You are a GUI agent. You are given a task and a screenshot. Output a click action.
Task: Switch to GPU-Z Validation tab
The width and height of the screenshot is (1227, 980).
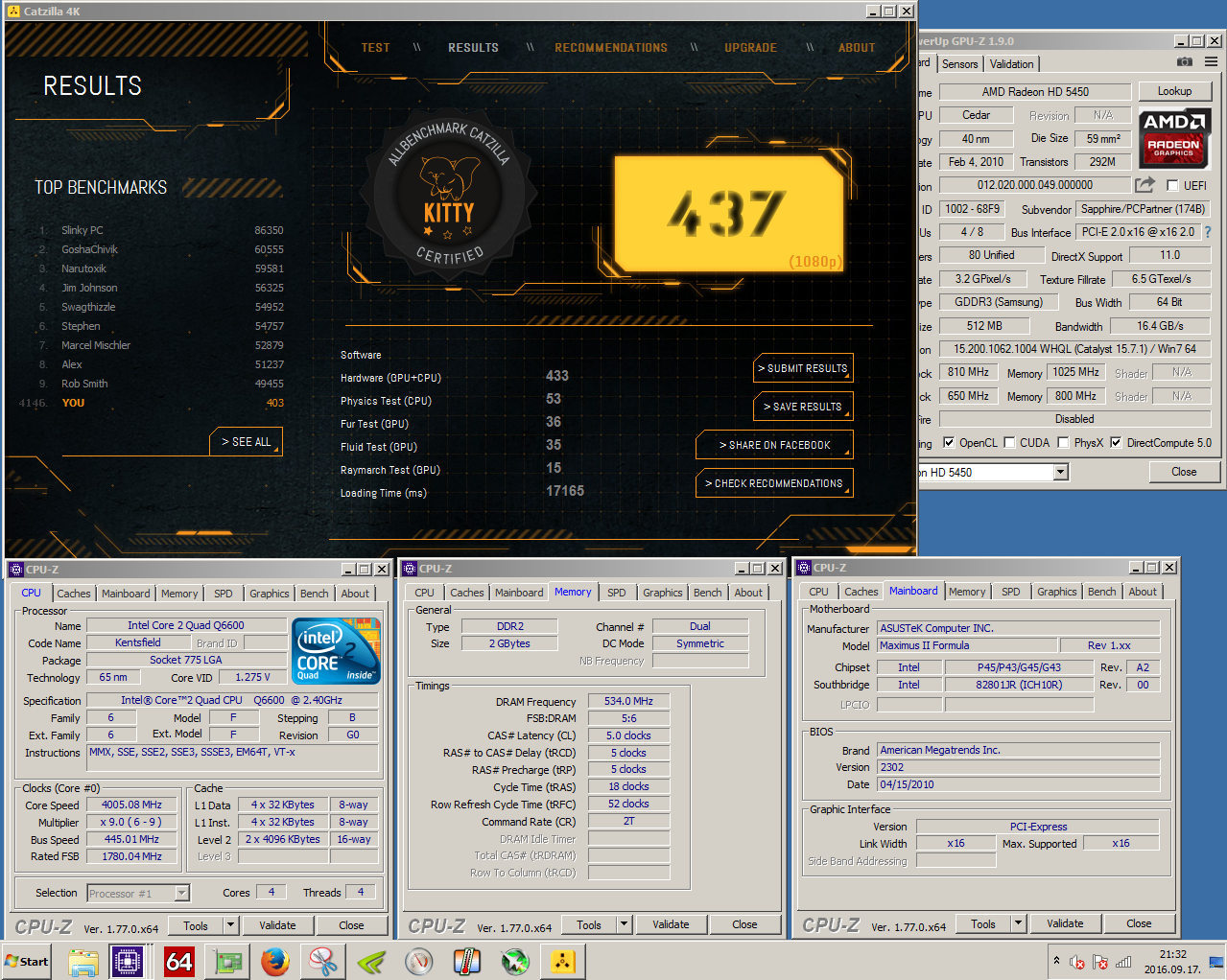[x=1012, y=64]
